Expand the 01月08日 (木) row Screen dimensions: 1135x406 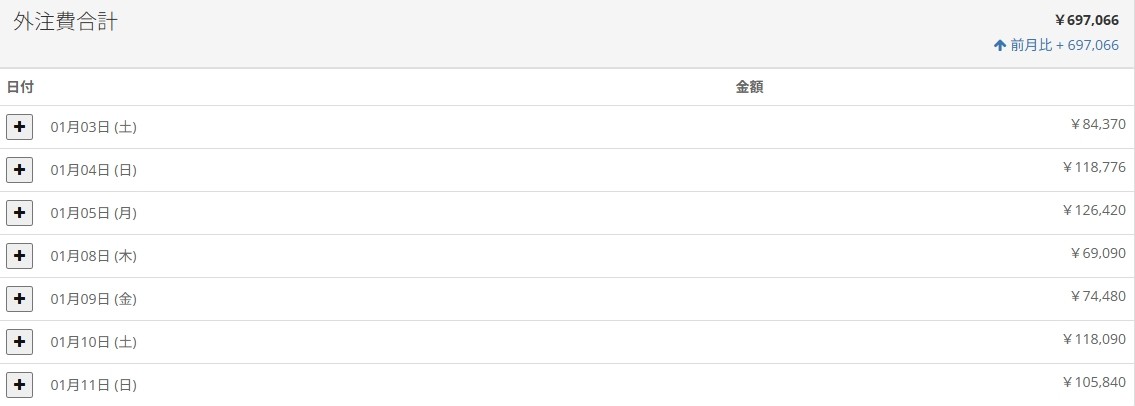[19, 256]
